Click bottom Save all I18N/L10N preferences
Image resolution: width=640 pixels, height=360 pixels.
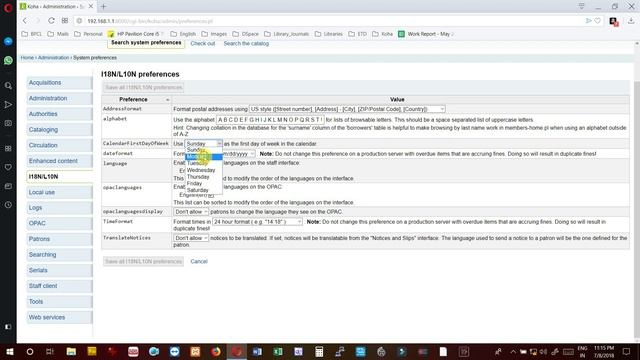pos(143,261)
